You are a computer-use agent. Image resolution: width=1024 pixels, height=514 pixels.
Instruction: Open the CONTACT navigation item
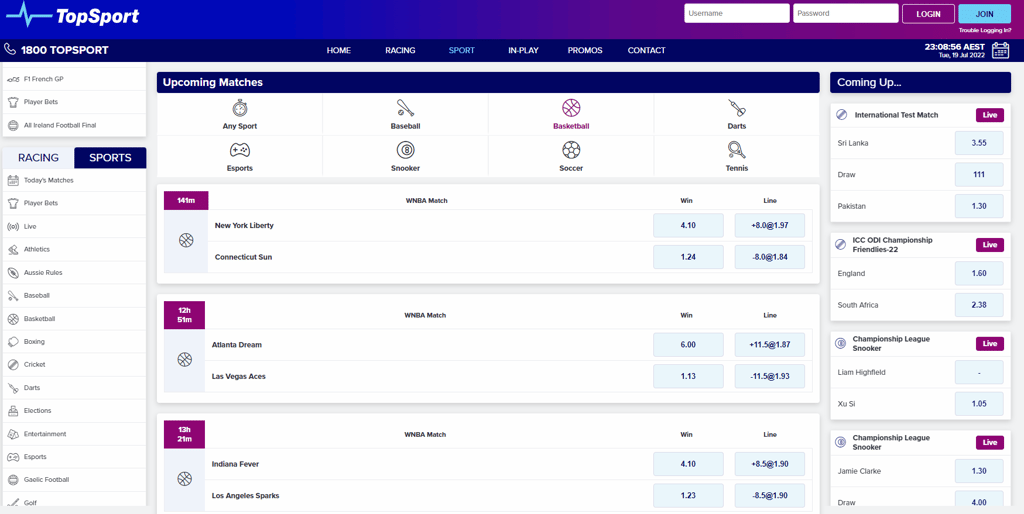tap(647, 50)
